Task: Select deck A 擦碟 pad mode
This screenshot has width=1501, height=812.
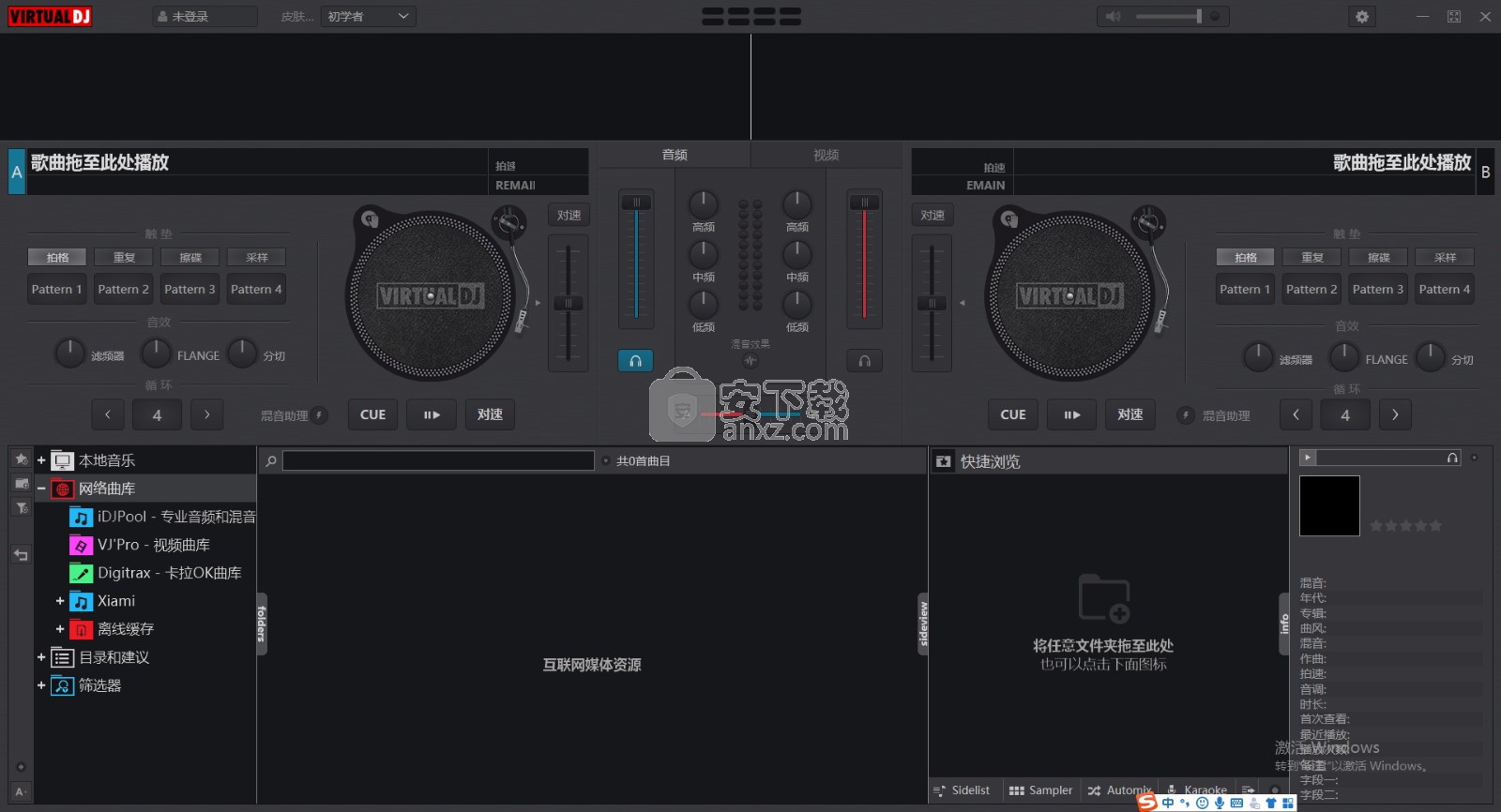Action: coord(190,257)
